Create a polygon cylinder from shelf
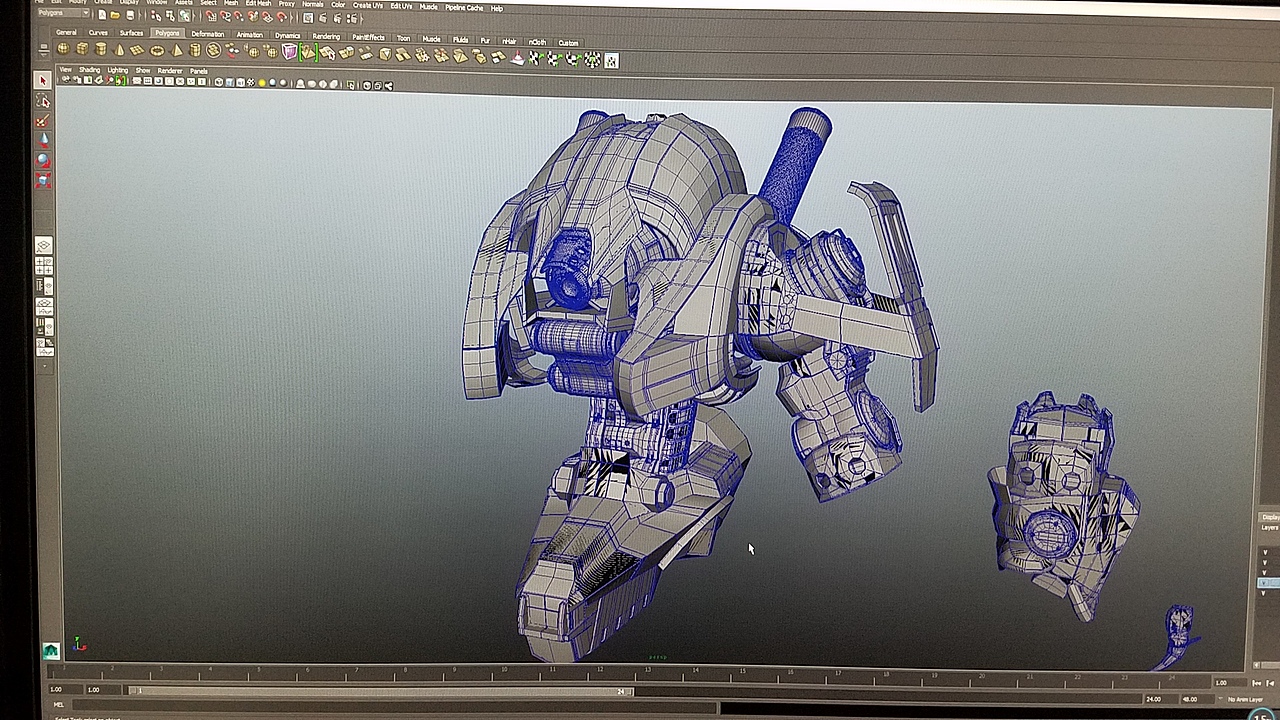 click(101, 49)
